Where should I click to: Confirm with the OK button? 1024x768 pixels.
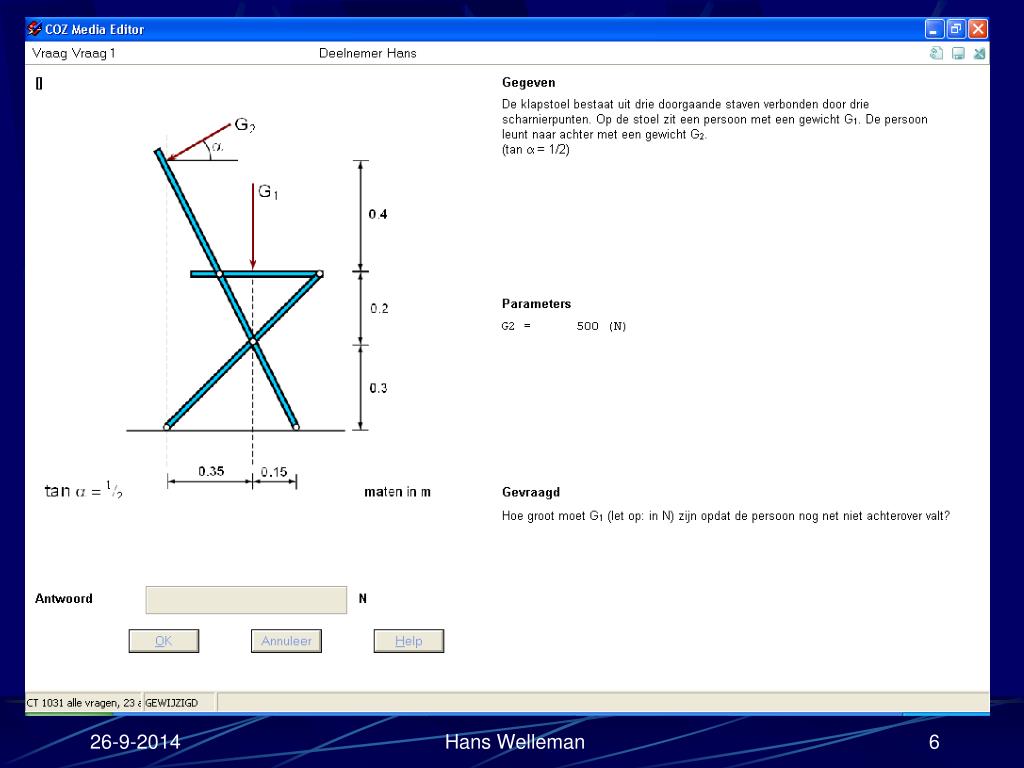pyautogui.click(x=164, y=641)
